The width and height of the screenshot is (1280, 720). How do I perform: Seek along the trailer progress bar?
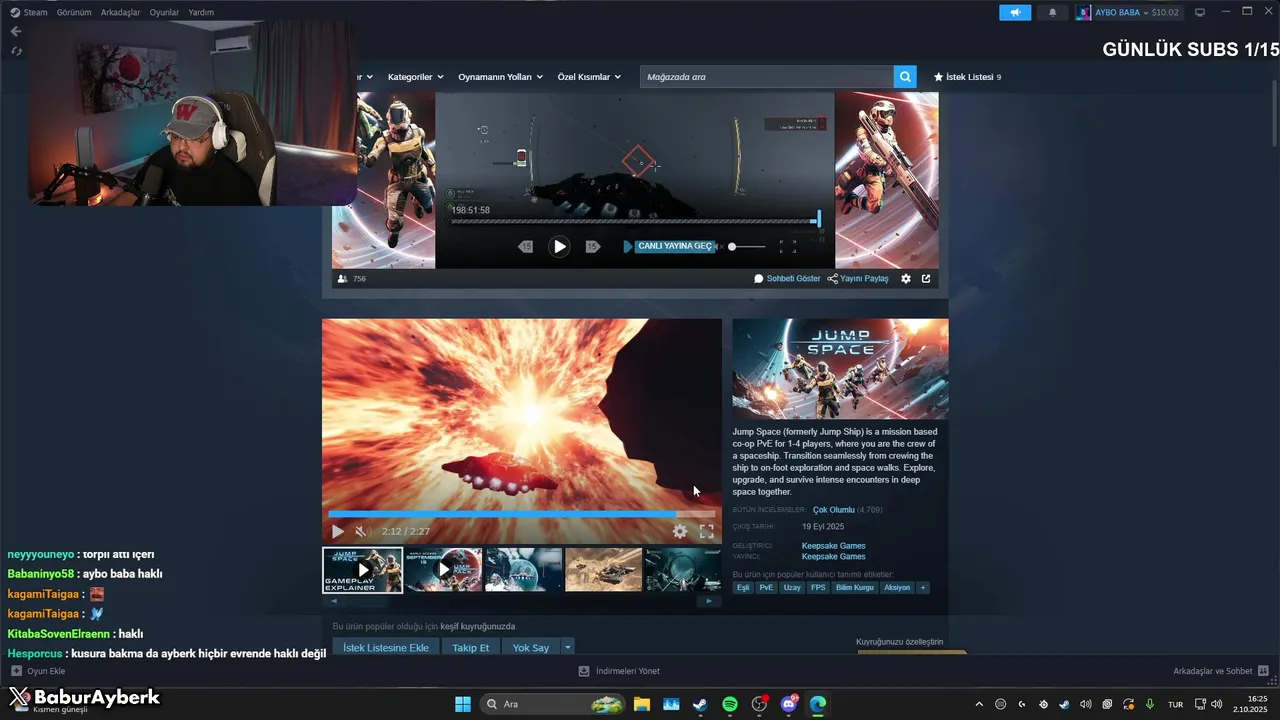522,514
